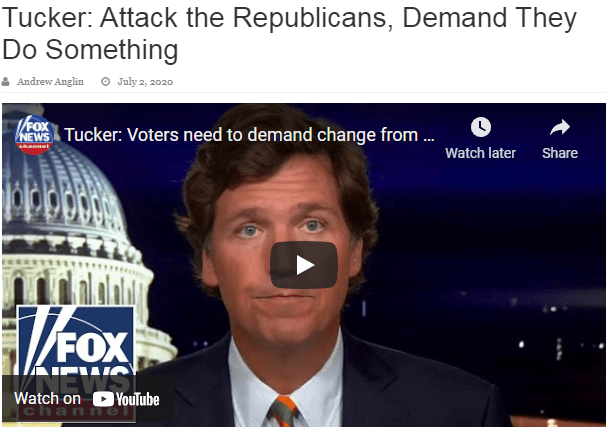The width and height of the screenshot is (613, 438).
Task: Open the YouTube logo link
Action: [x=126, y=399]
